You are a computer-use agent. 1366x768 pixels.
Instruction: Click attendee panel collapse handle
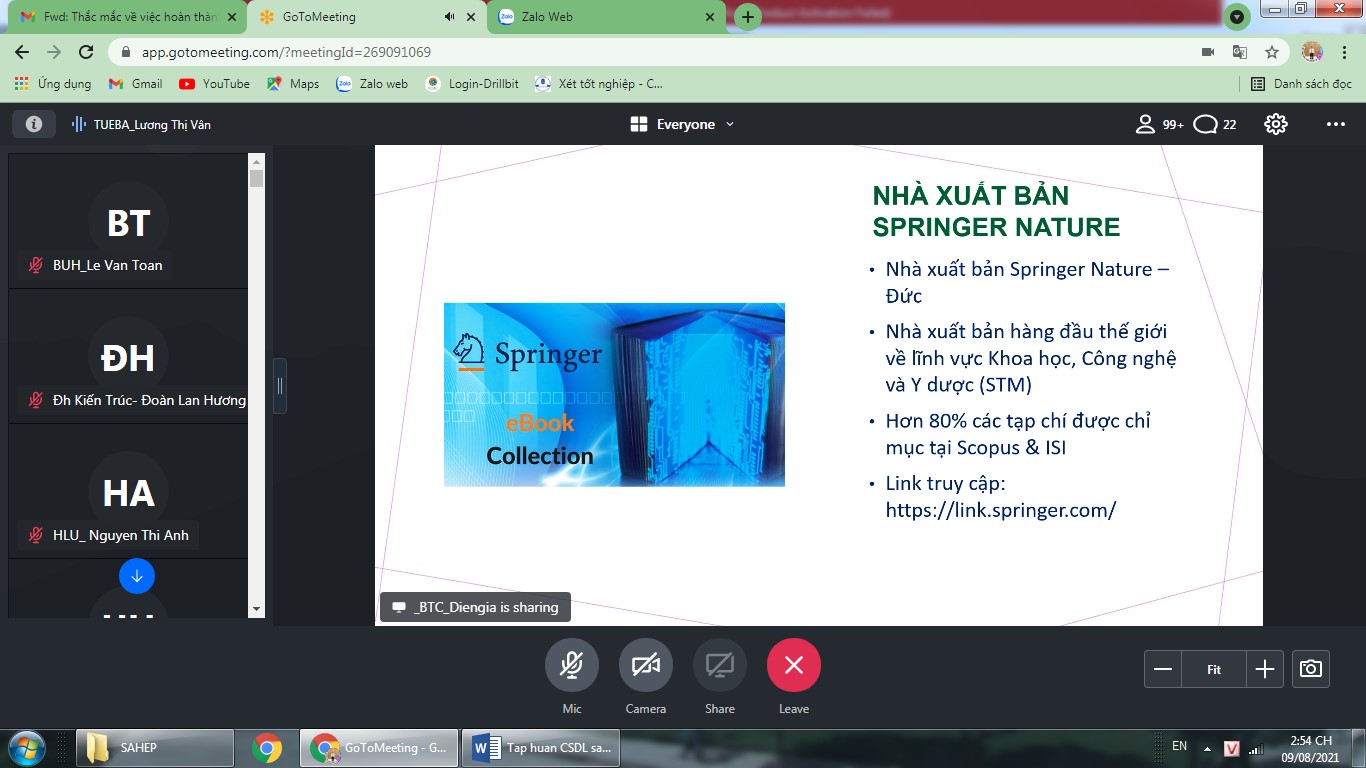pos(280,386)
